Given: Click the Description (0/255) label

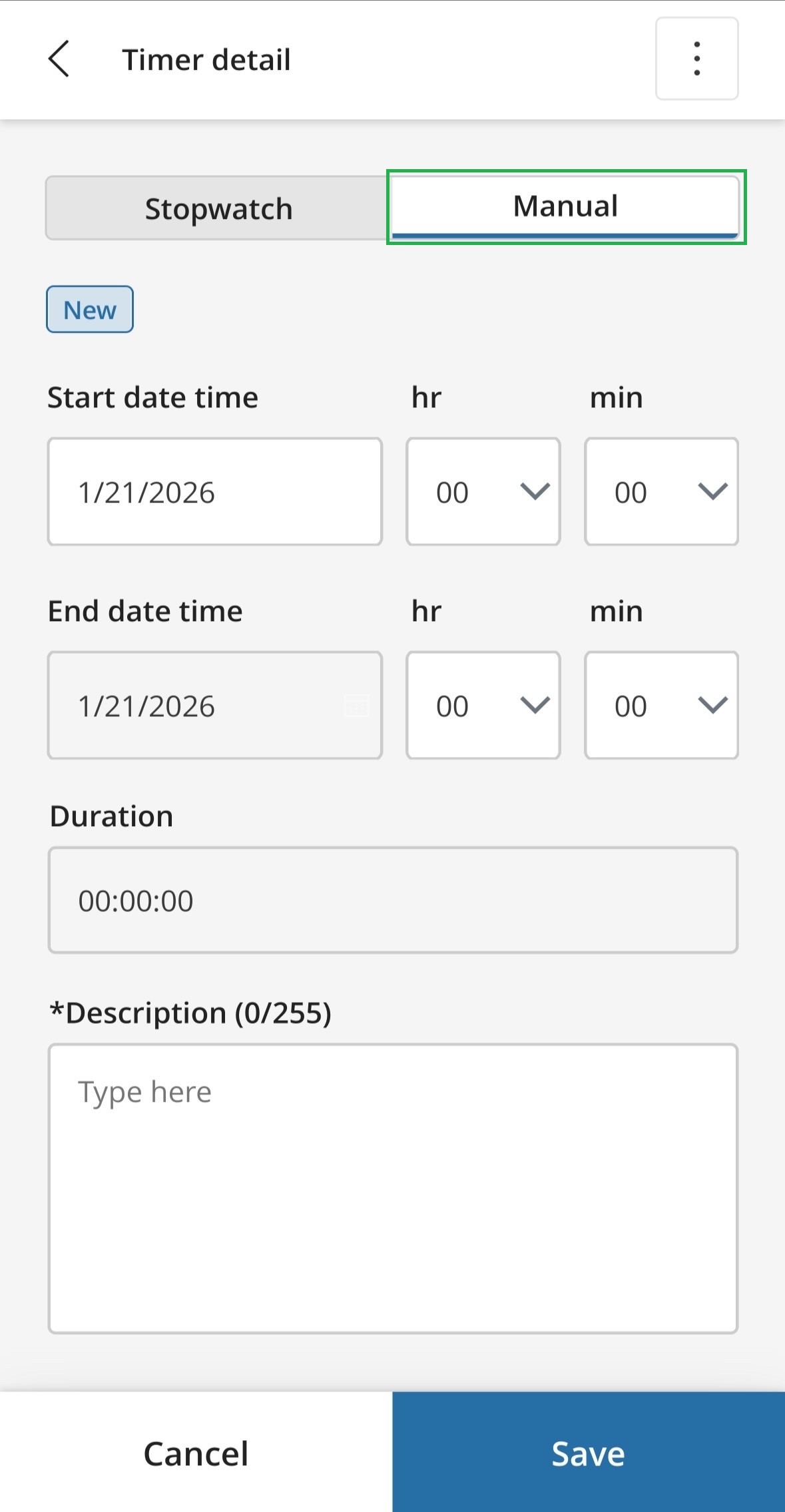Looking at the screenshot, I should (190, 1013).
